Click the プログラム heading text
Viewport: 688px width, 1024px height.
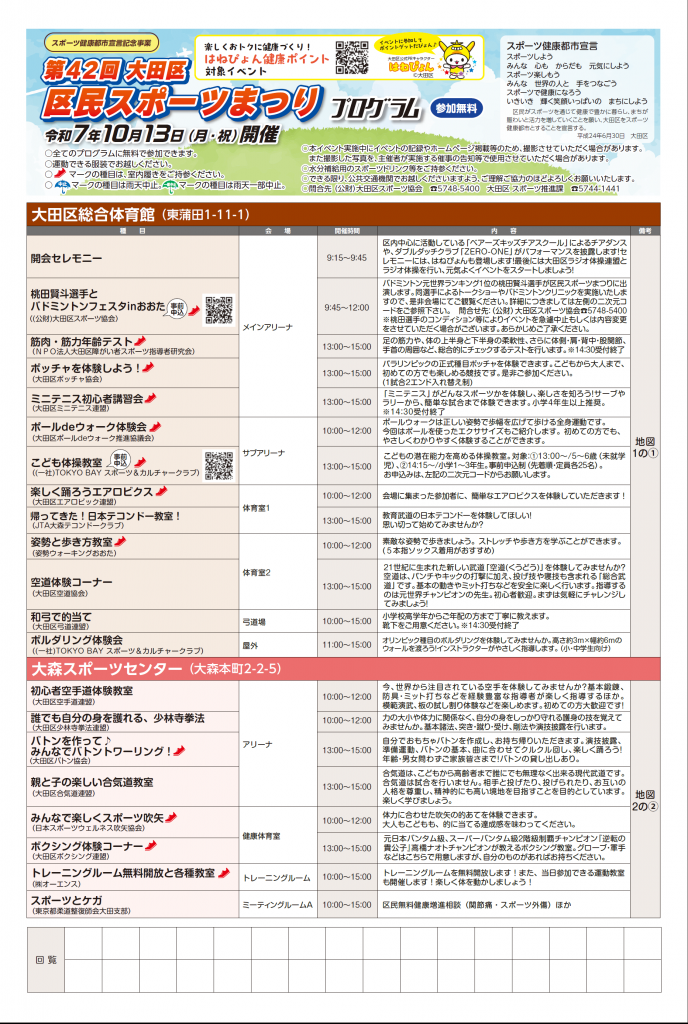click(375, 108)
